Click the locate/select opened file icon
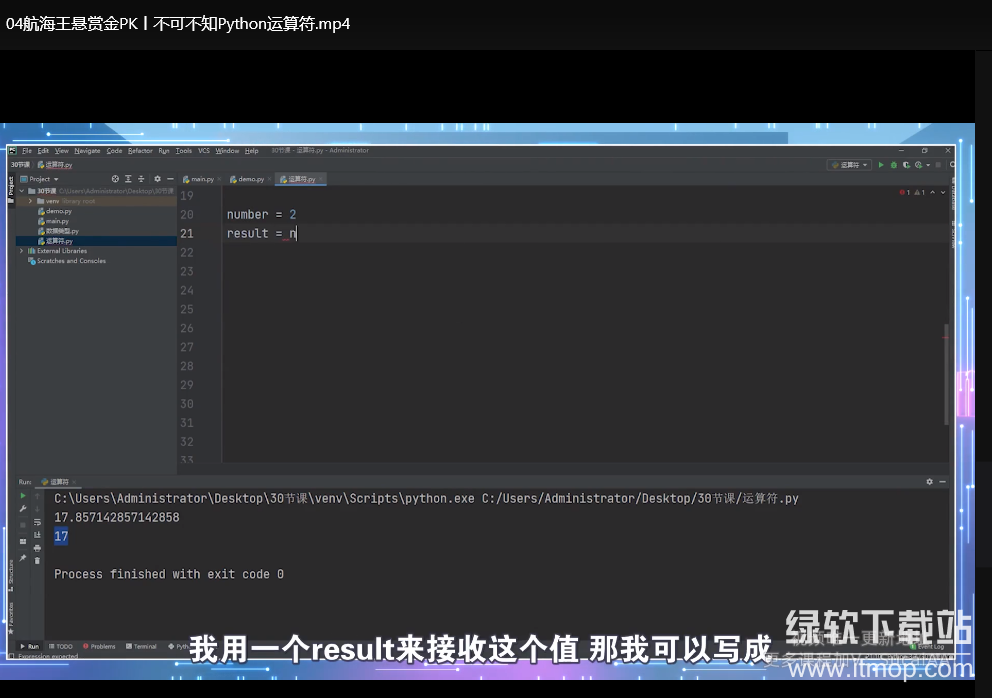992x698 pixels. click(115, 179)
